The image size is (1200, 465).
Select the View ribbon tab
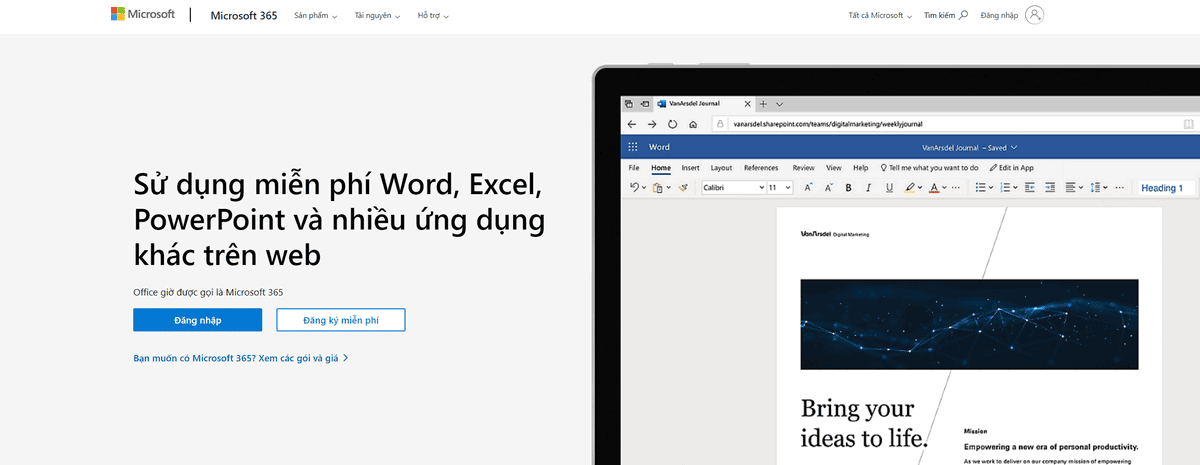pyautogui.click(x=833, y=168)
